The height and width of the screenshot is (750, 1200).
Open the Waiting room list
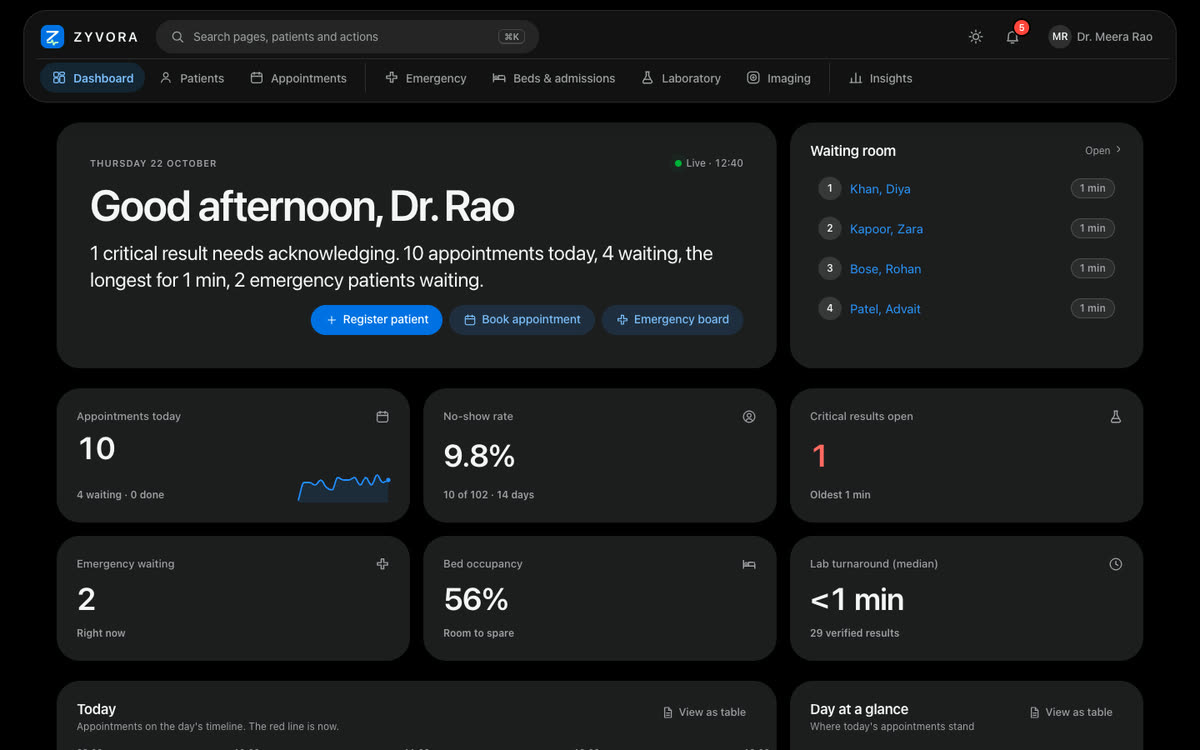pos(1103,151)
